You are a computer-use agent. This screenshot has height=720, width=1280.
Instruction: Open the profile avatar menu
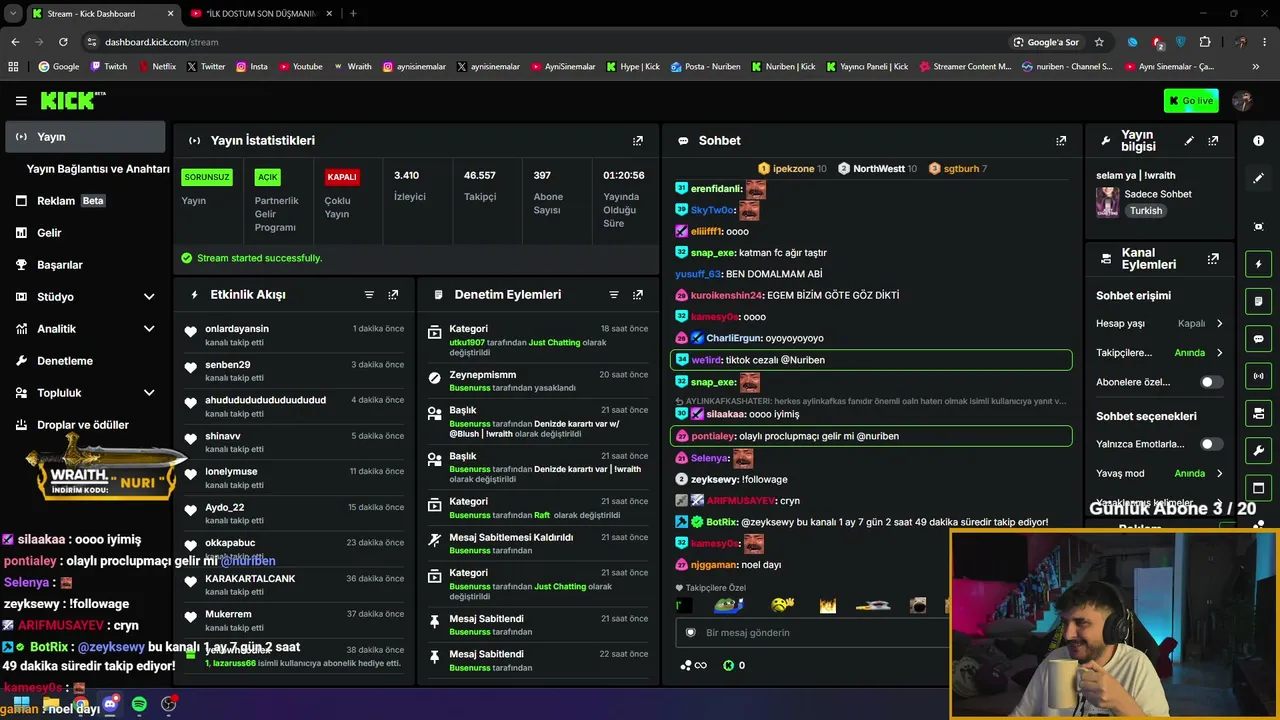1243,101
